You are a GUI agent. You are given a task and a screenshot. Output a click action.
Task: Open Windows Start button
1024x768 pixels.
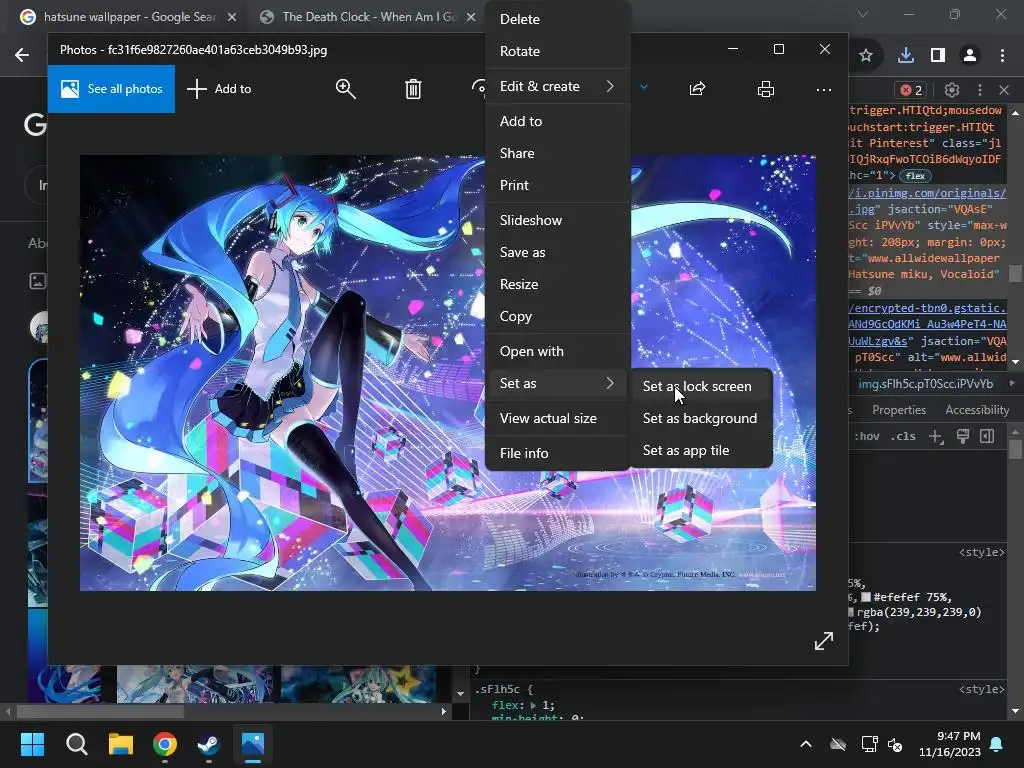pyautogui.click(x=32, y=744)
